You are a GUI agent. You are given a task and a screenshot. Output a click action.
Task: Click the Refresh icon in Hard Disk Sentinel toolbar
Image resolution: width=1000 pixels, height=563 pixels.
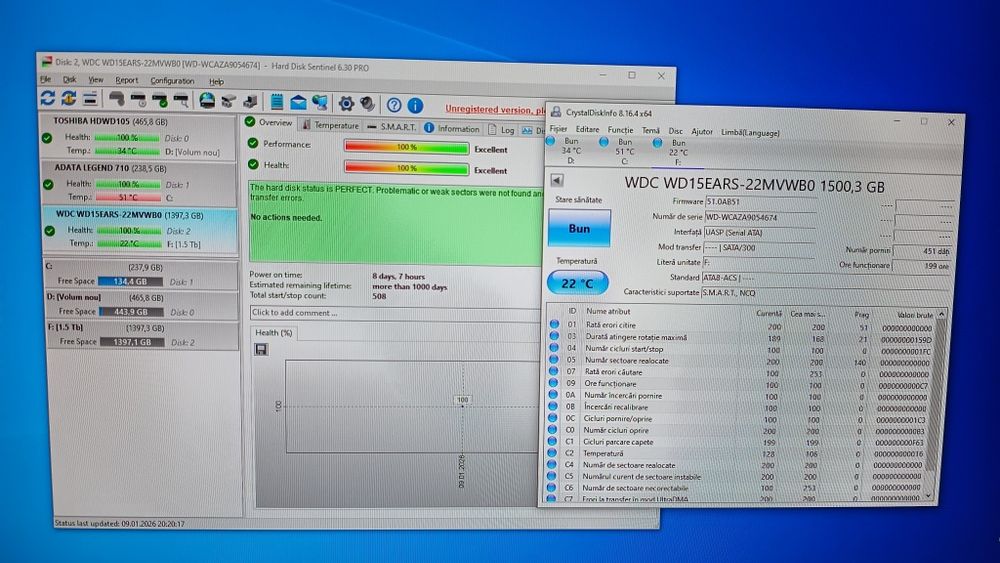coord(47,98)
